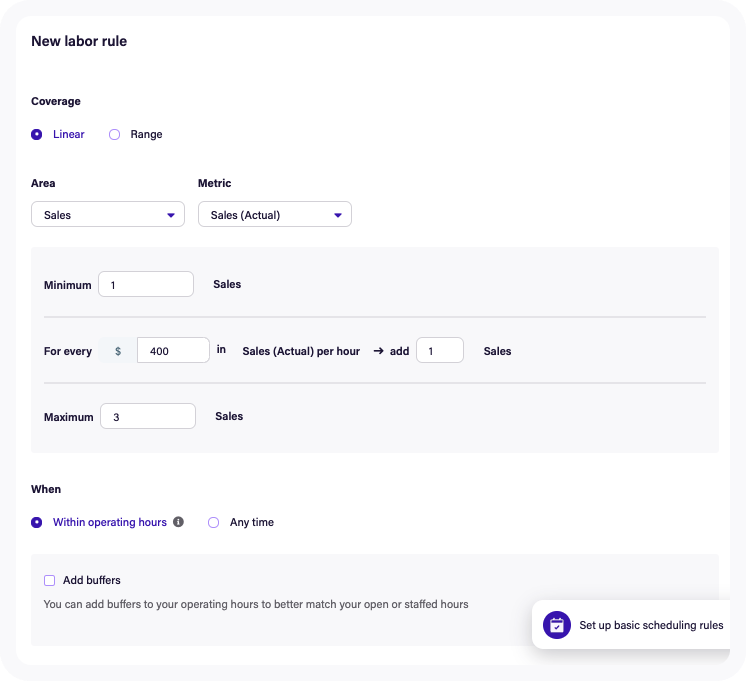Click the add quantity input field

439,351
